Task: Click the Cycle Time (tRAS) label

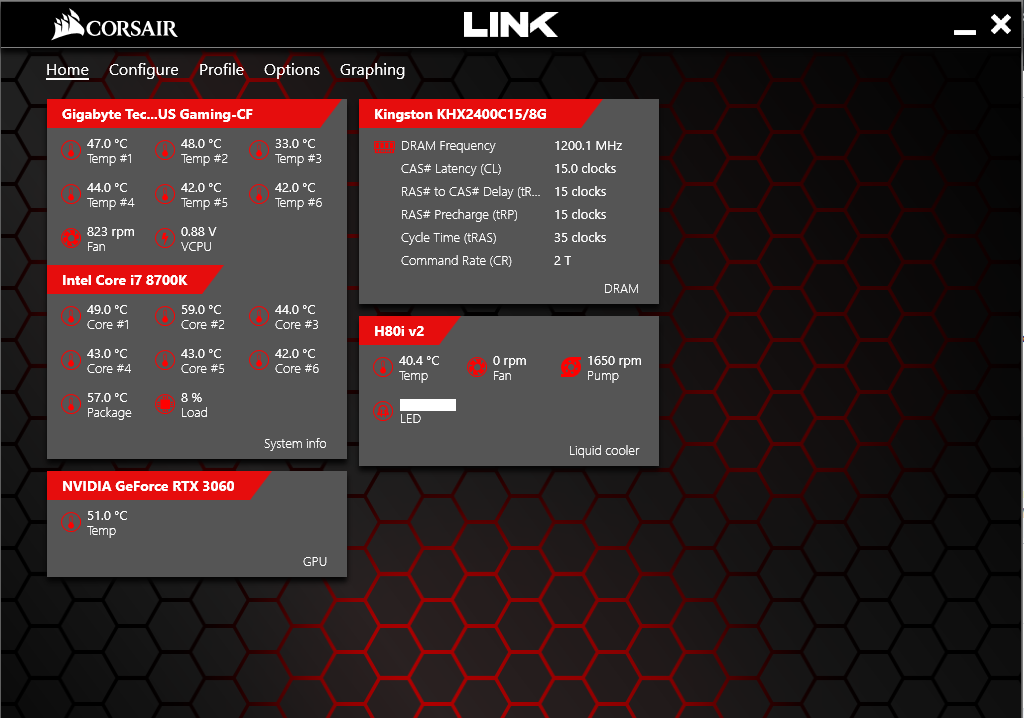Action: point(449,238)
